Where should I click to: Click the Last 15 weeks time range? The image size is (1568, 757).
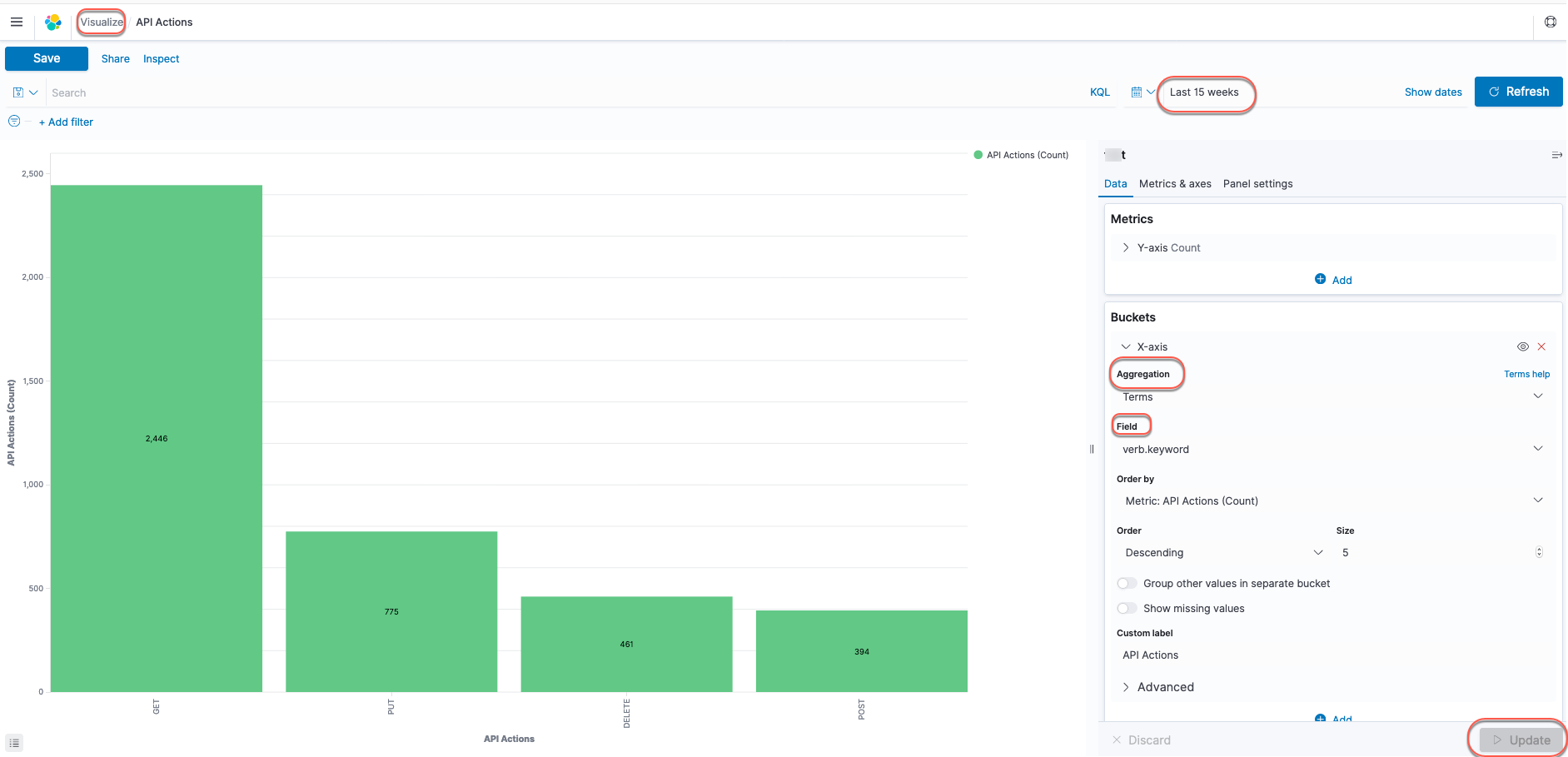[x=1204, y=92]
